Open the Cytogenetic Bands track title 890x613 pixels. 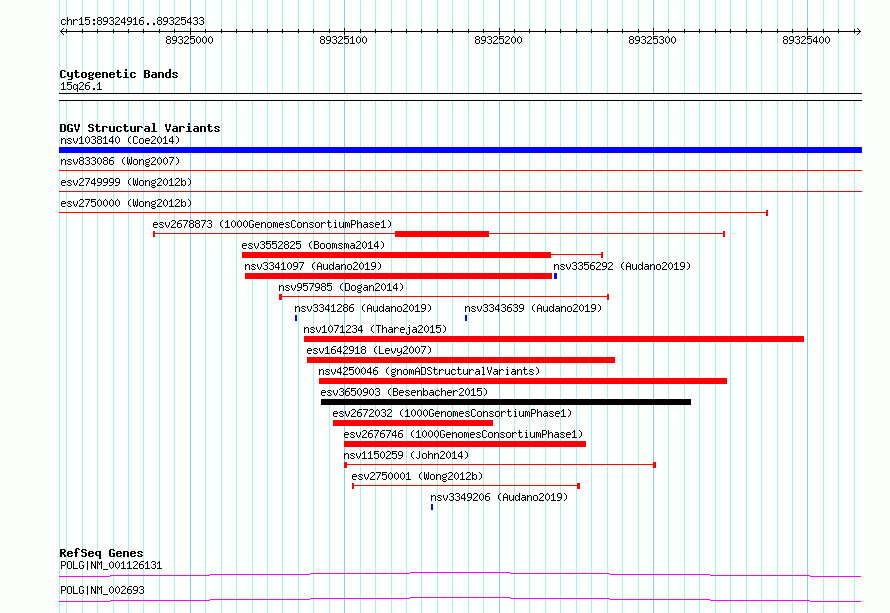(119, 74)
